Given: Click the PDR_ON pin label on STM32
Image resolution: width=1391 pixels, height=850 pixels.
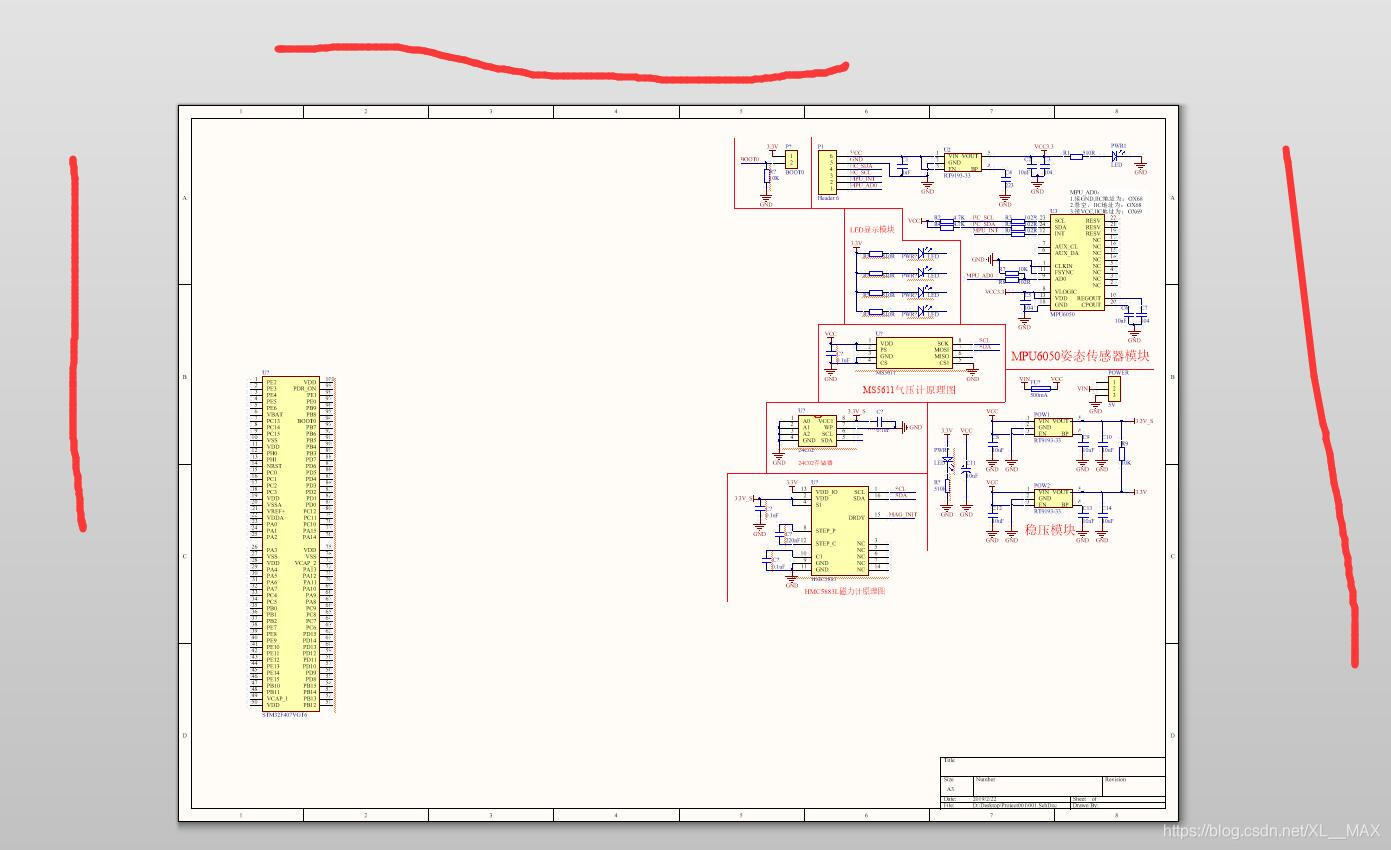Looking at the screenshot, I should (304, 388).
